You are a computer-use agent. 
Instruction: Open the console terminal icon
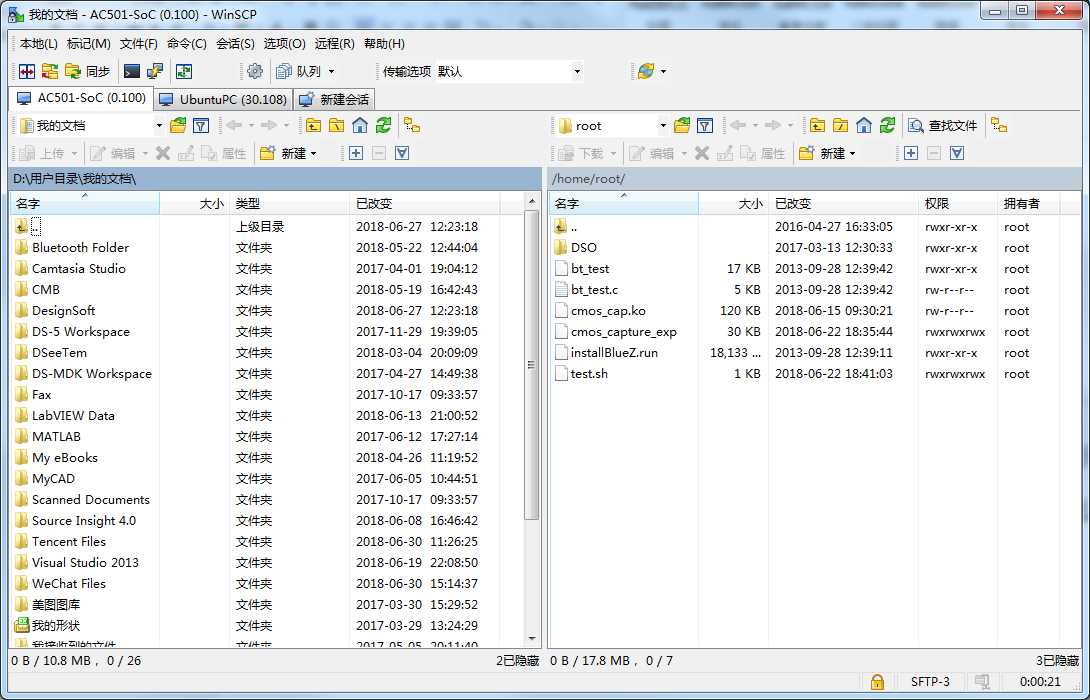(132, 71)
